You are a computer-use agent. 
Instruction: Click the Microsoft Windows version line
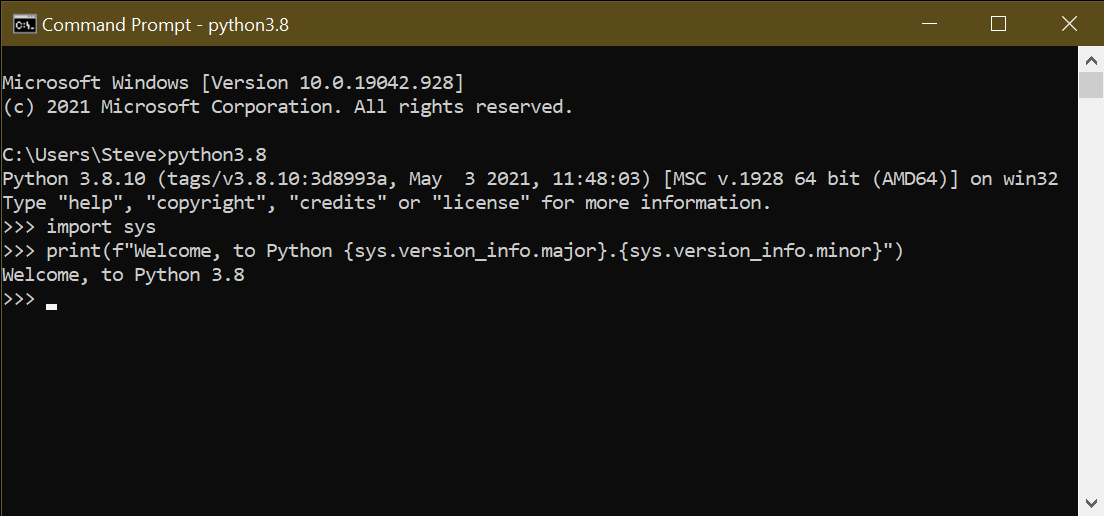tap(233, 83)
